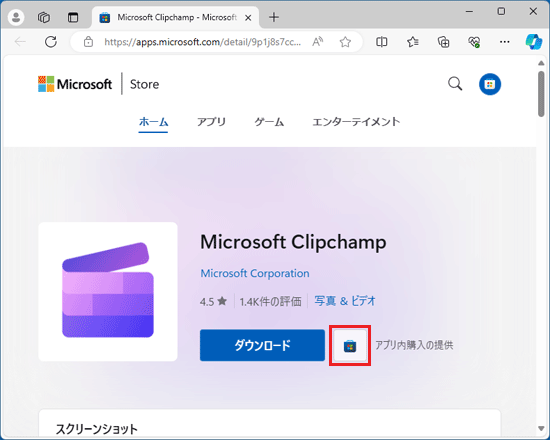Close the Microsoft Clipchamp tab
This screenshot has height=440, width=550.
pos(248,18)
